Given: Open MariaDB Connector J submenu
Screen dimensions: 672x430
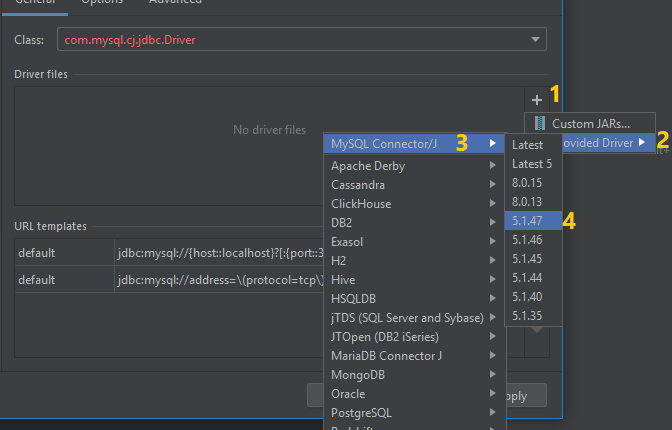Looking at the screenshot, I should pos(414,355).
